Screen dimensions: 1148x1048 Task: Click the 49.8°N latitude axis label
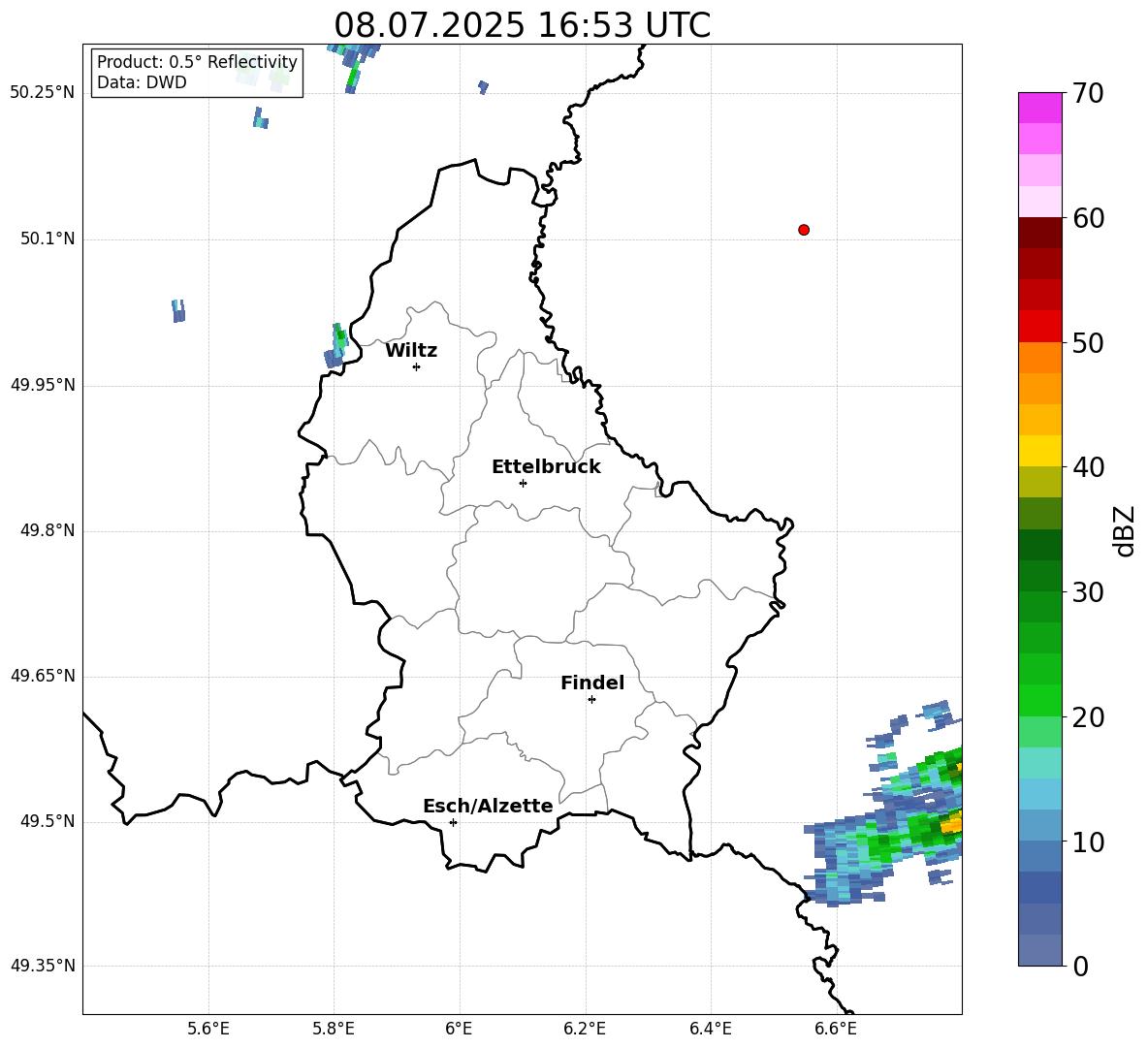click(x=48, y=530)
